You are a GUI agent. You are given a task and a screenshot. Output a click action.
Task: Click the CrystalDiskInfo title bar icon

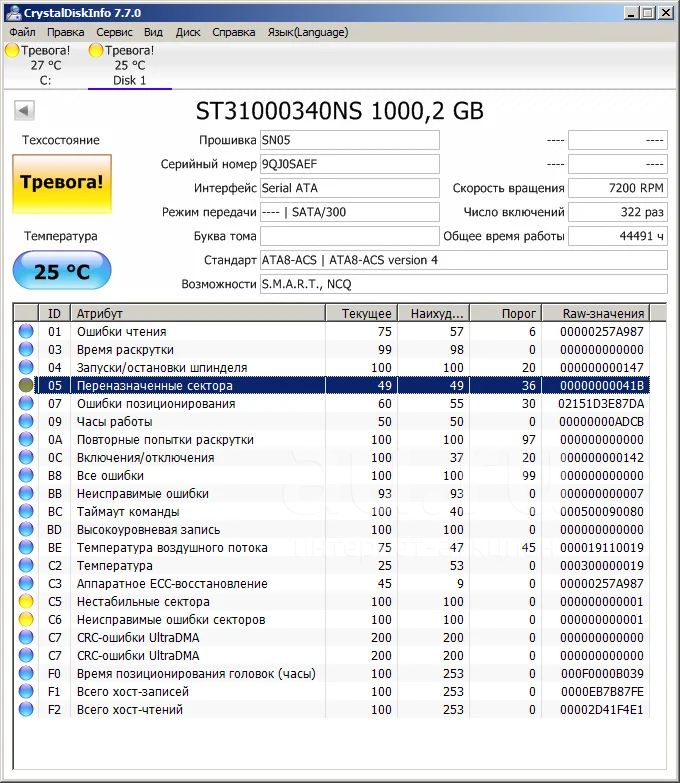13,12
